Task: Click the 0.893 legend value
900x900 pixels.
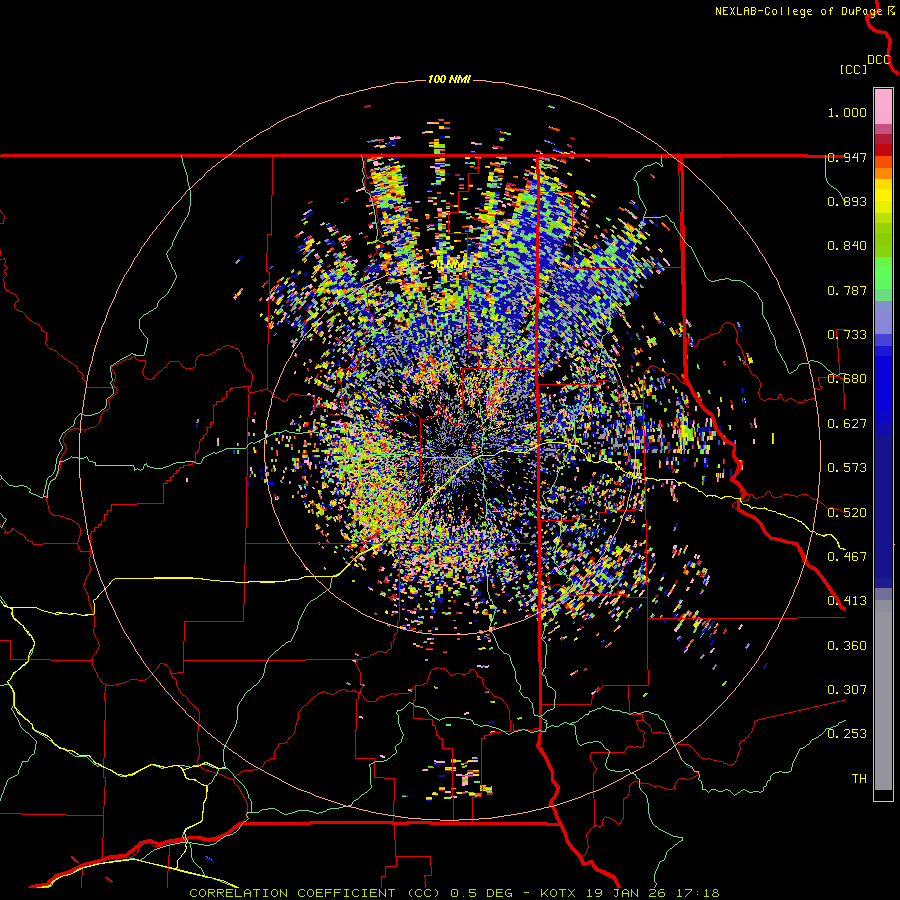Action: (847, 201)
